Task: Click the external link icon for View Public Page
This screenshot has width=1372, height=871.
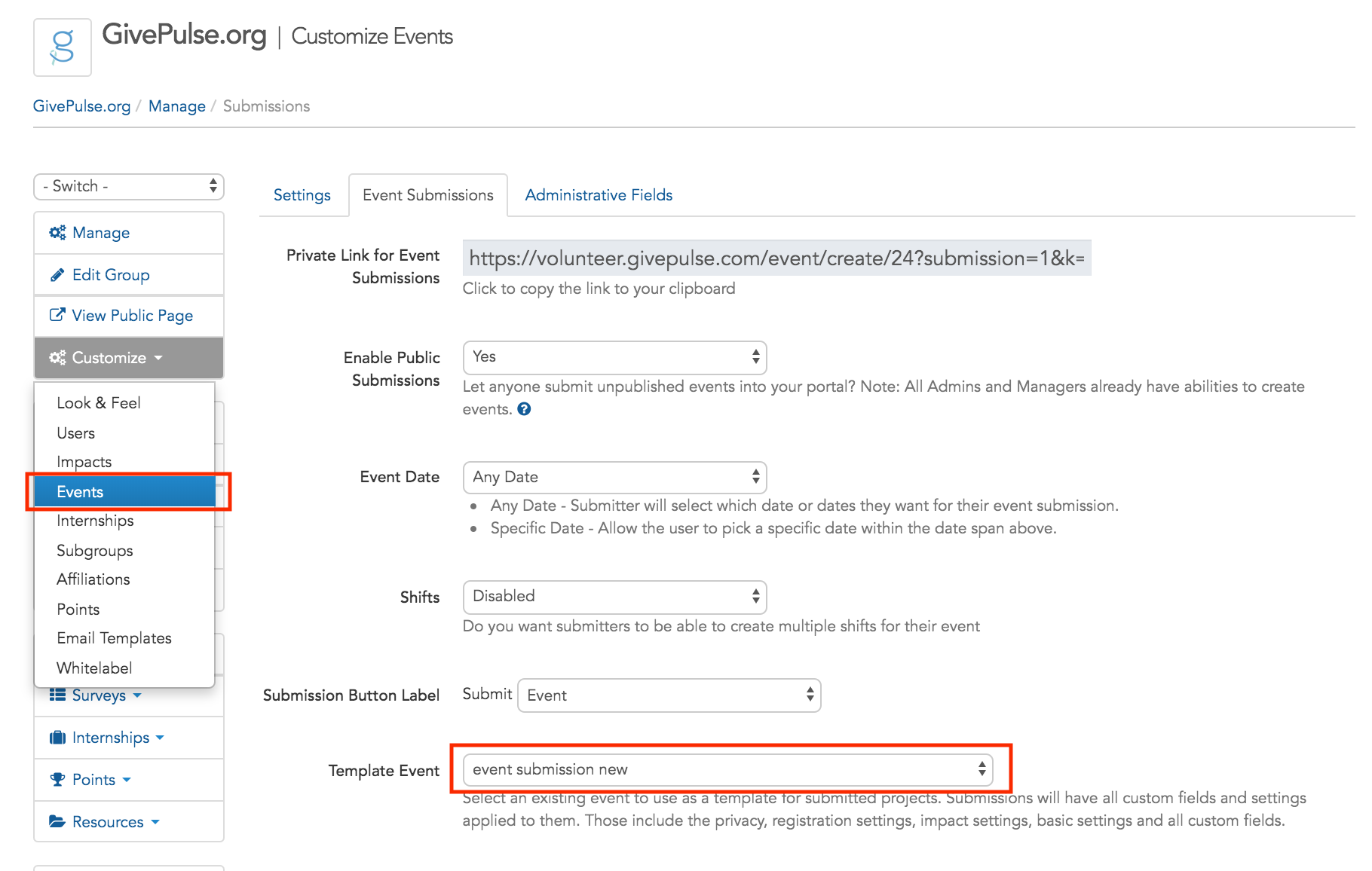Action: coord(57,315)
